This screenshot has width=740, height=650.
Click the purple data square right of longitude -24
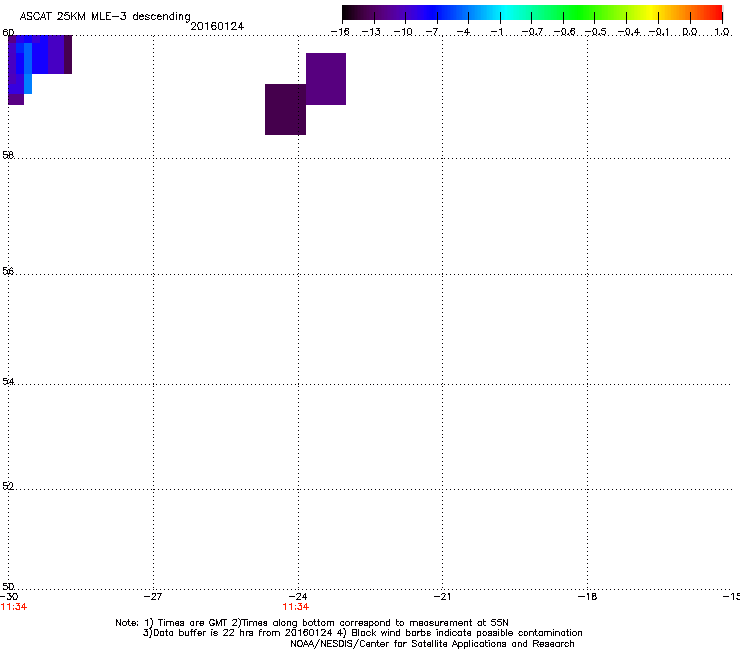coord(326,79)
